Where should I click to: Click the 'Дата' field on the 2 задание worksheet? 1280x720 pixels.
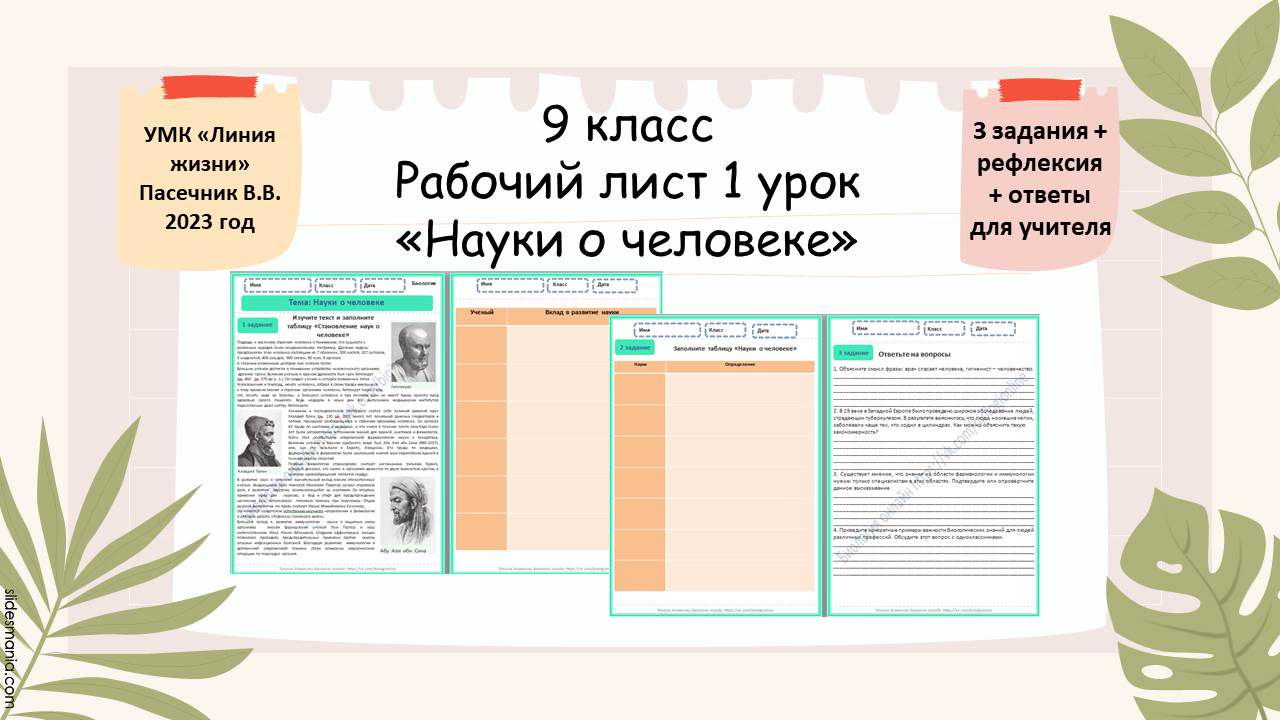tap(775, 329)
